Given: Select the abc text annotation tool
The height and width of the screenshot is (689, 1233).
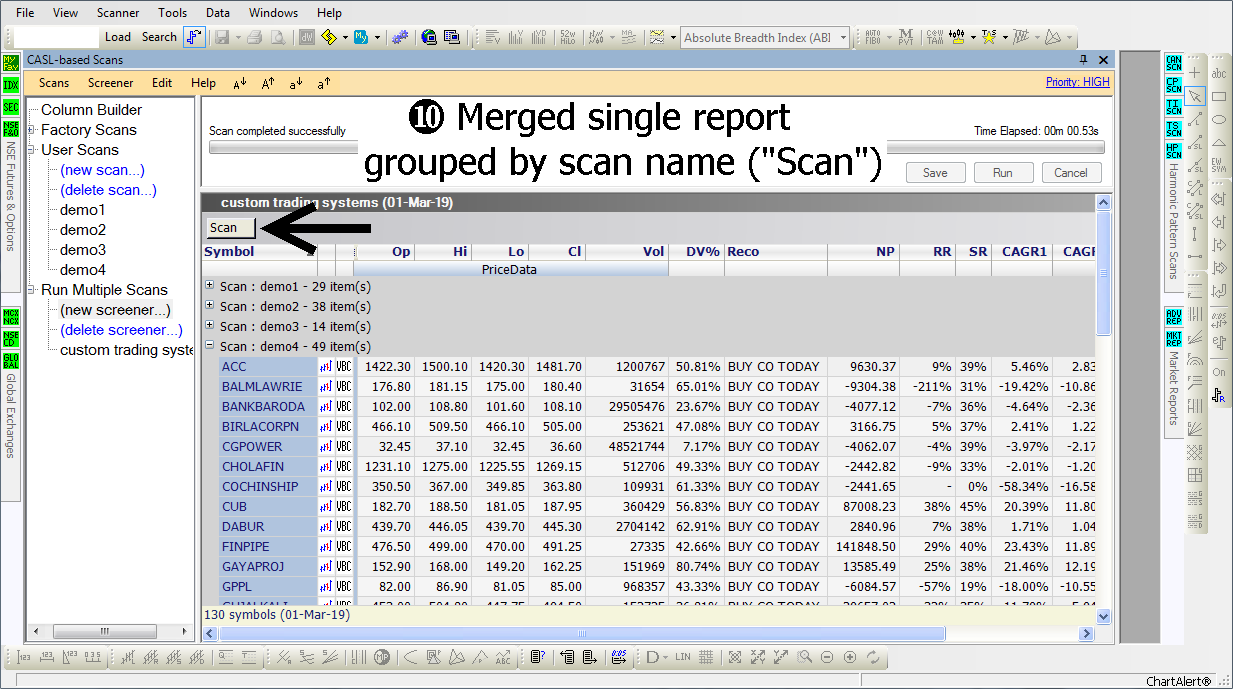Looking at the screenshot, I should pos(1219,73).
